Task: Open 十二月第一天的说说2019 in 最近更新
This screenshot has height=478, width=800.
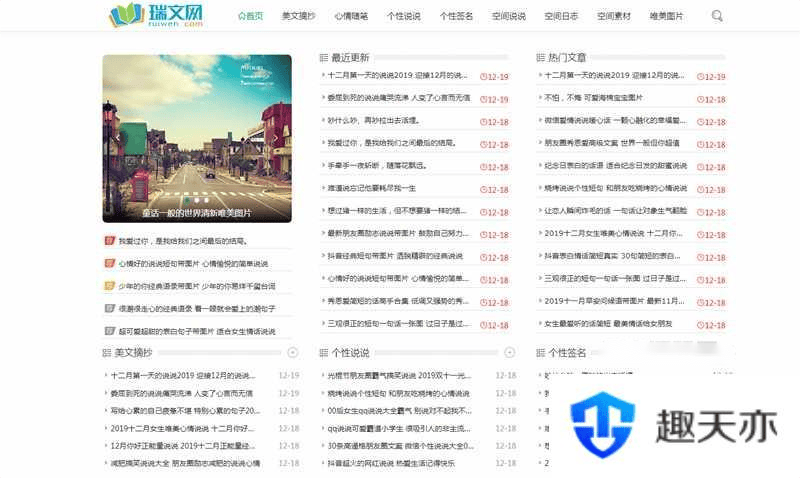Action: [x=397, y=76]
